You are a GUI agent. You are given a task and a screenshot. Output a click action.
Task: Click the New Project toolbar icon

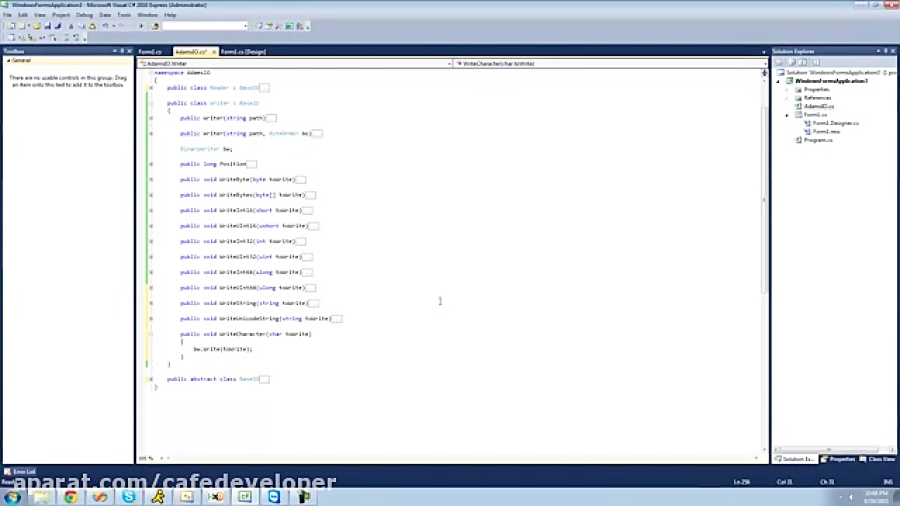point(11,26)
